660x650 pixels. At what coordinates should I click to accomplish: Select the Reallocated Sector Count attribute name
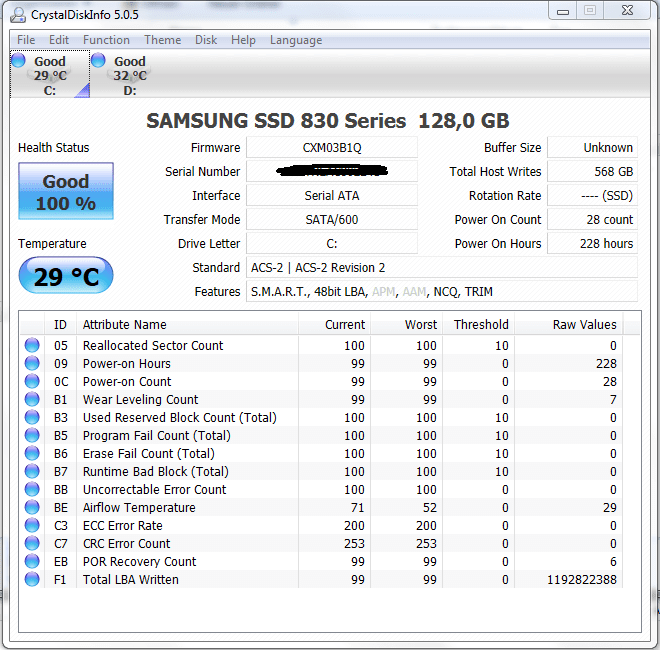(x=153, y=345)
